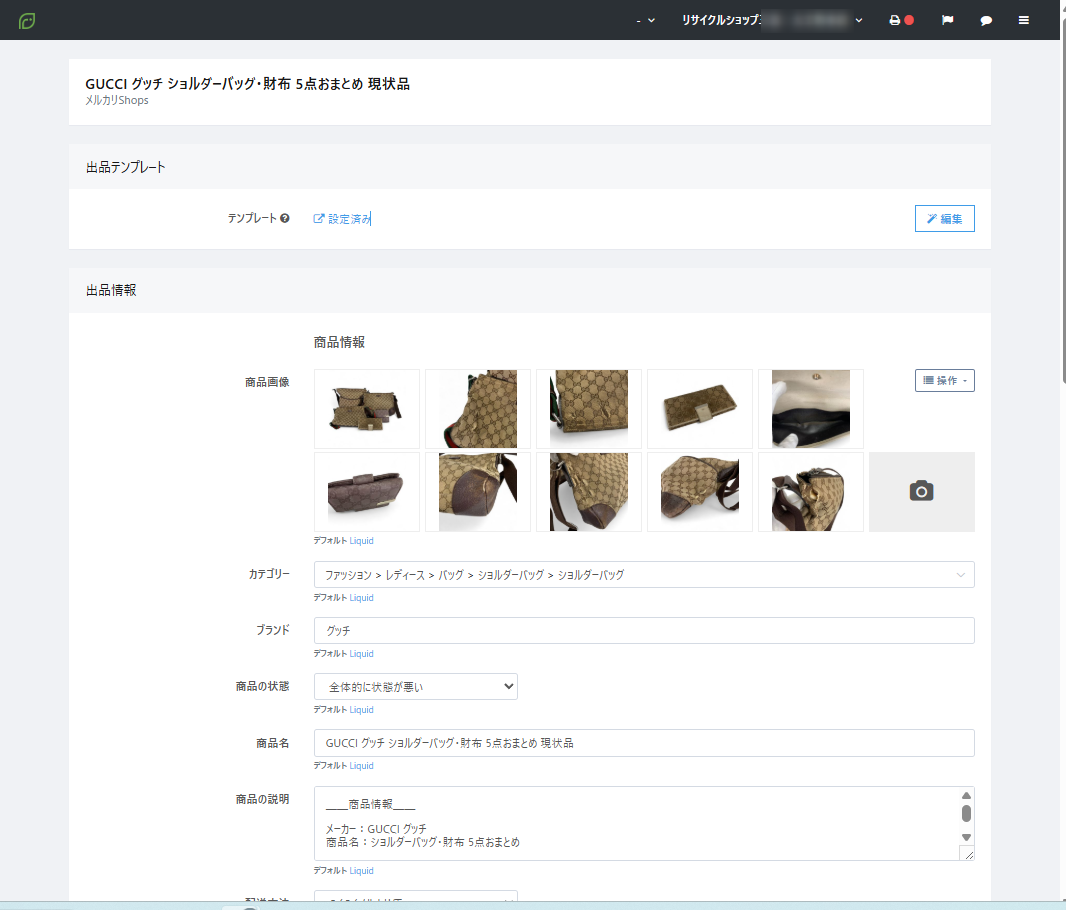Viewport: 1066px width, 910px height.
Task: Open the 商品の状態 condition select box
Action: point(415,687)
